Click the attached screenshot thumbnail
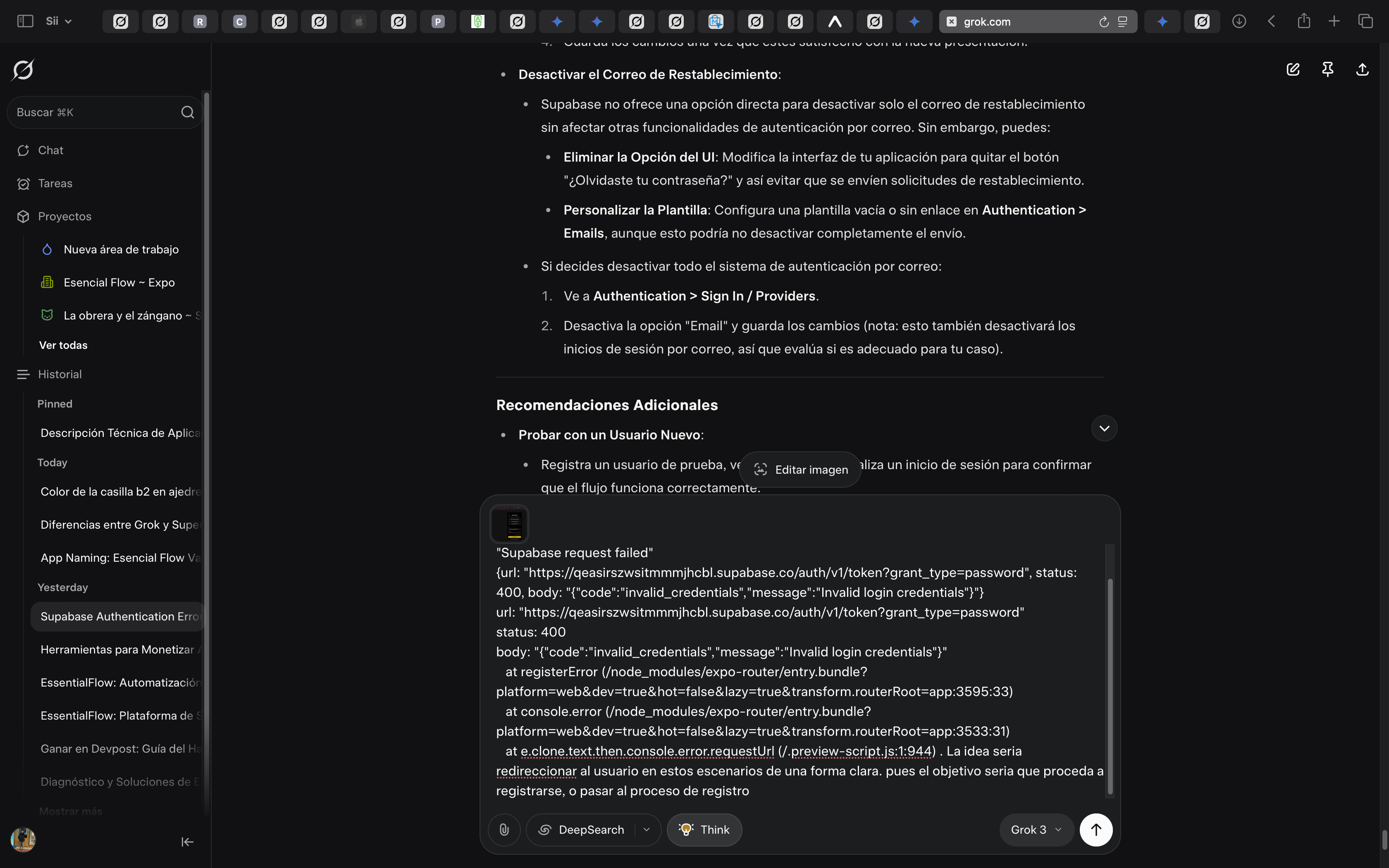This screenshot has height=868, width=1389. click(x=509, y=524)
